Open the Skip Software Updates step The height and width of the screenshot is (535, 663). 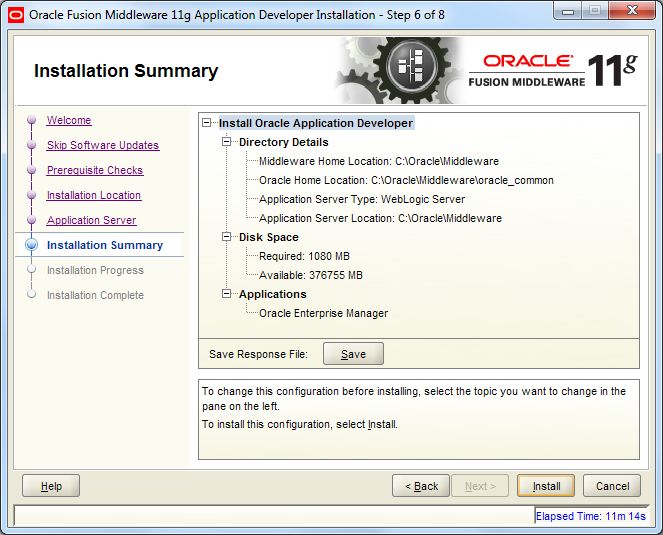(x=103, y=145)
